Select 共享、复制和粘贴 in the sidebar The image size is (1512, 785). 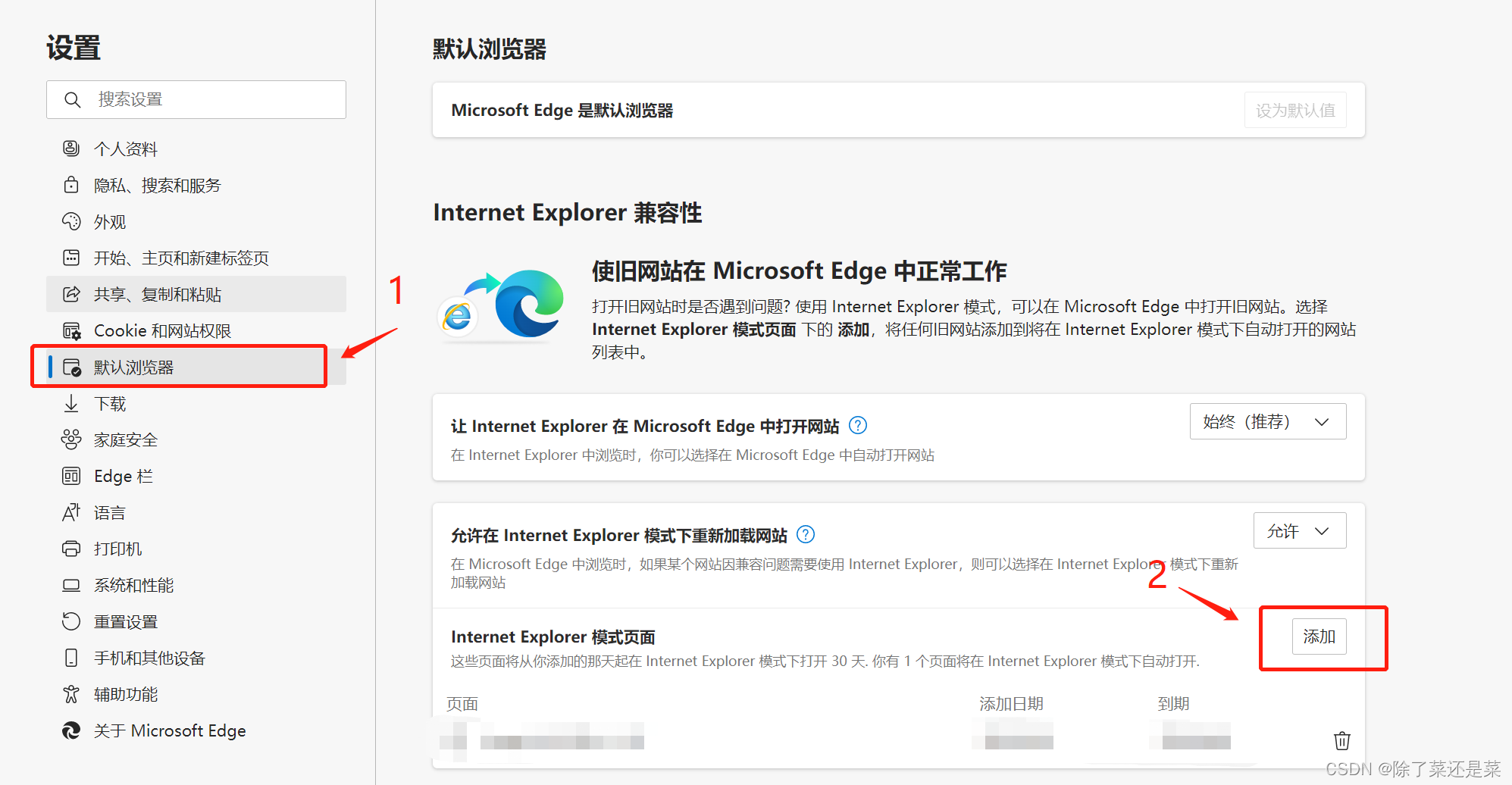[x=196, y=294]
